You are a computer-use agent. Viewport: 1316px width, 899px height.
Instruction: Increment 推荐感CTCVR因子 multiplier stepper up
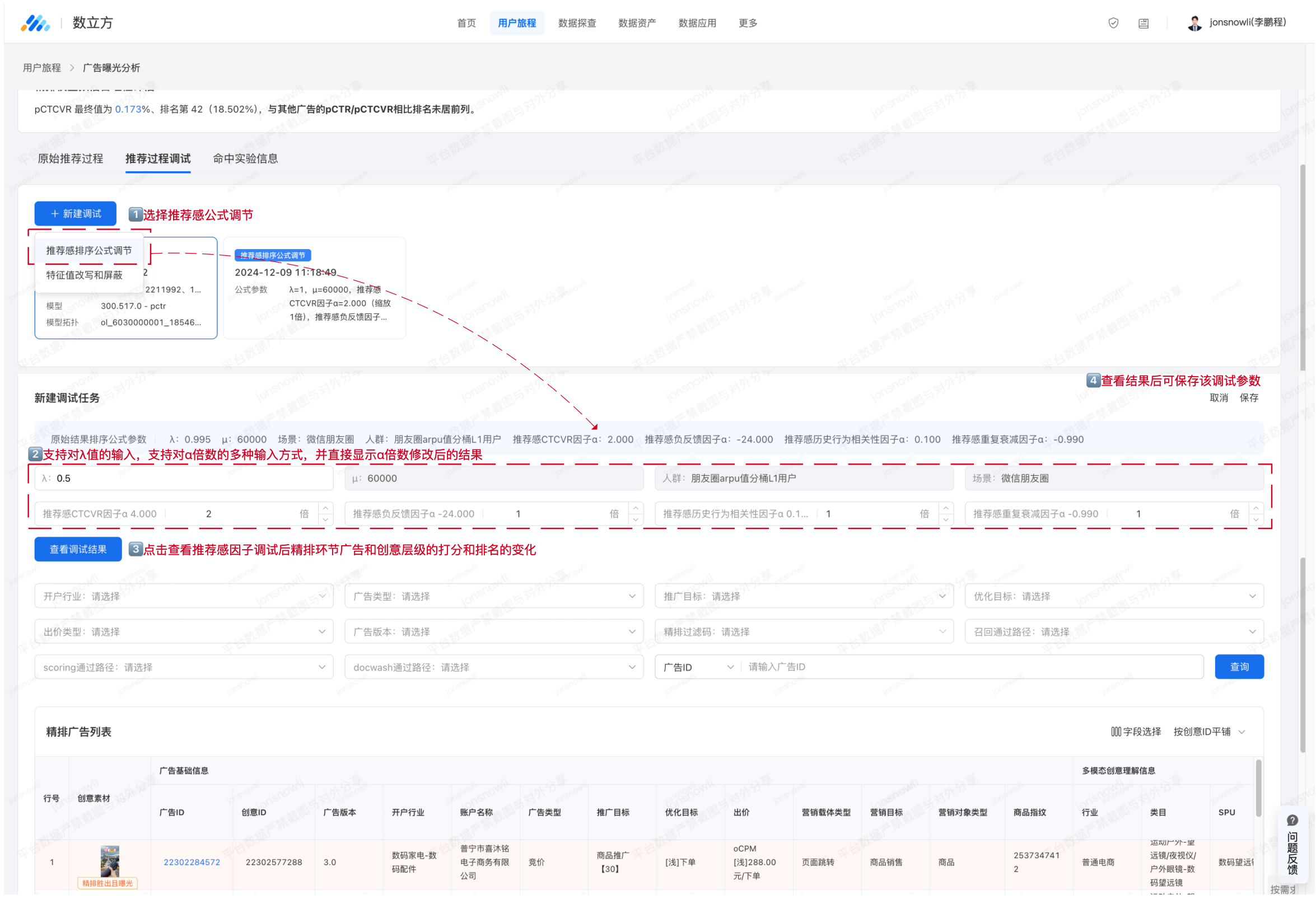click(325, 508)
